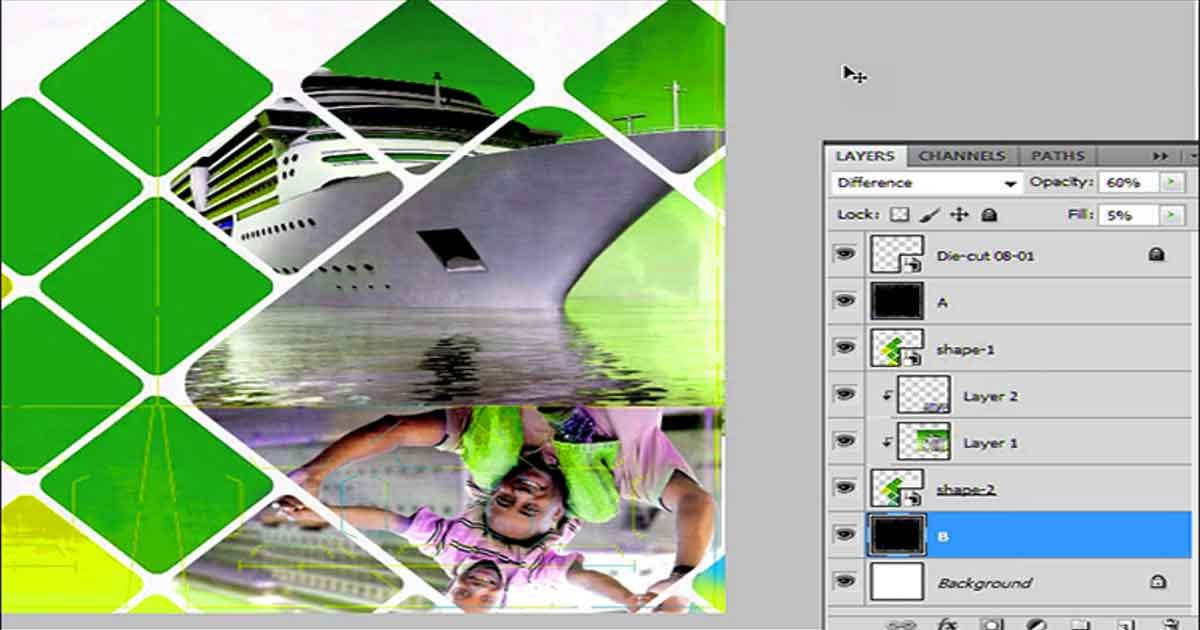Image resolution: width=1200 pixels, height=630 pixels.
Task: Toggle lock image pixels brush icon
Action: point(928,214)
